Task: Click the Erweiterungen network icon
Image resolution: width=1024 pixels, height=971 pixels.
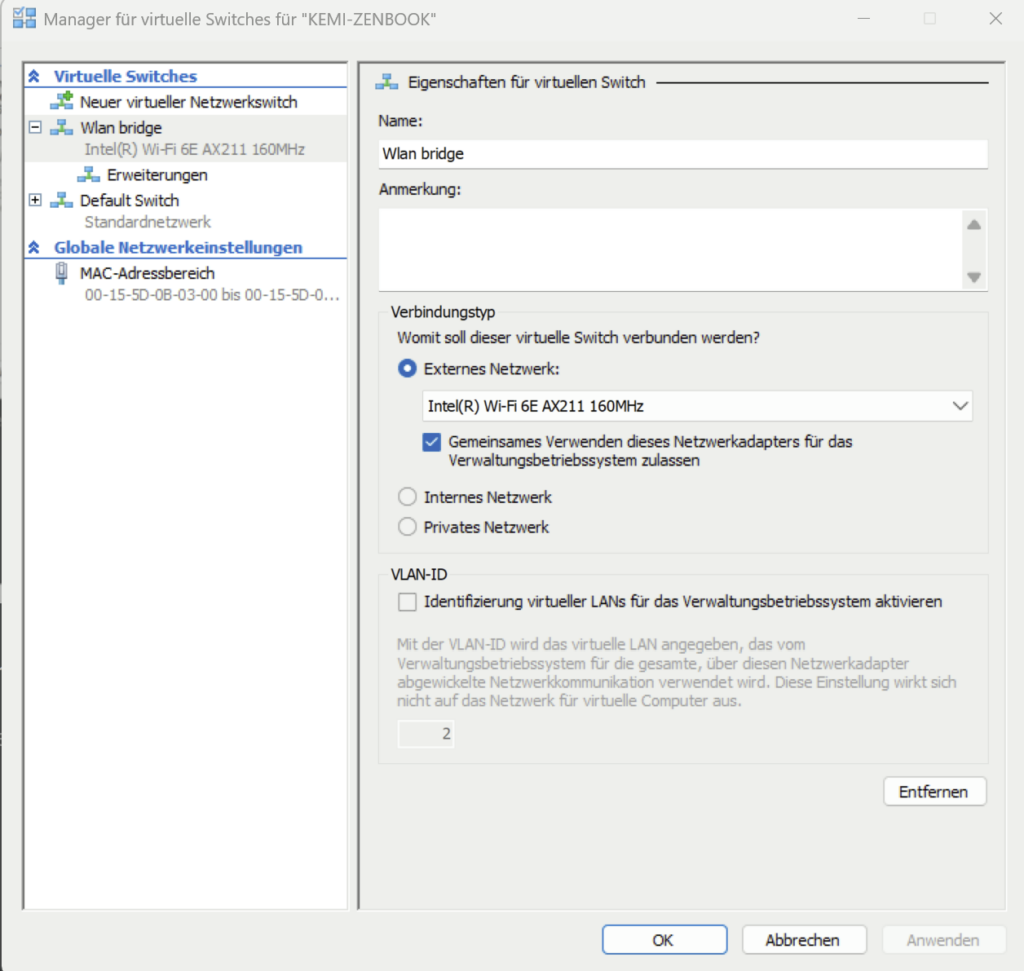Action: pyautogui.click(x=89, y=175)
